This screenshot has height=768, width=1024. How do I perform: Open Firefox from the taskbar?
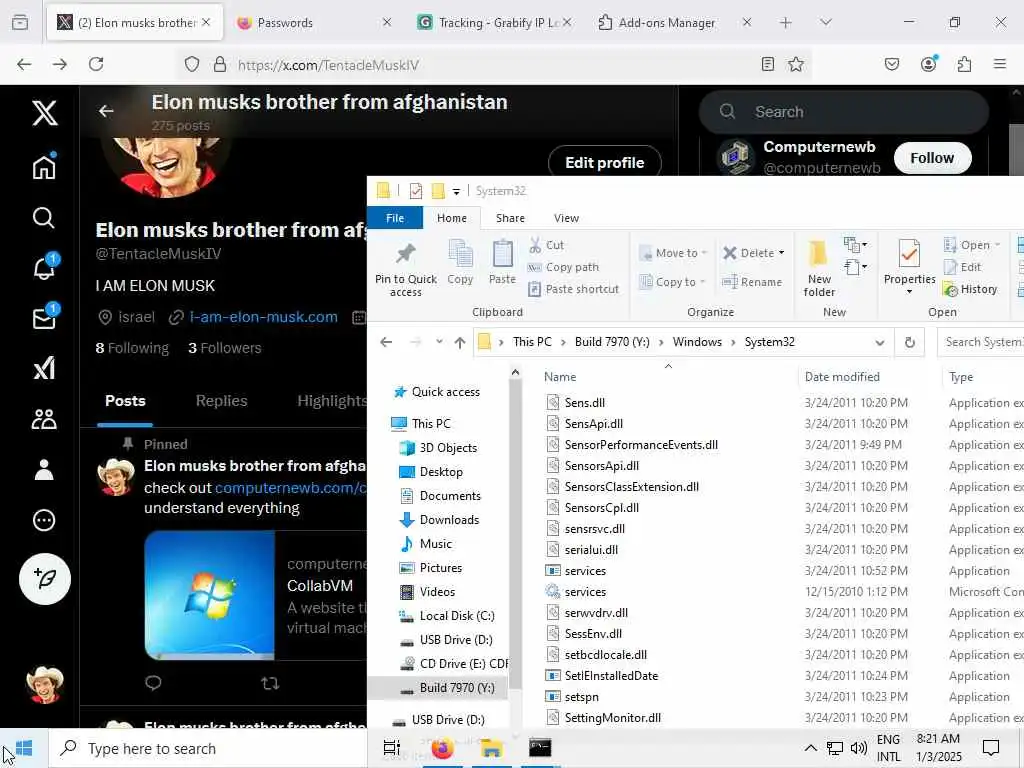pyautogui.click(x=442, y=748)
